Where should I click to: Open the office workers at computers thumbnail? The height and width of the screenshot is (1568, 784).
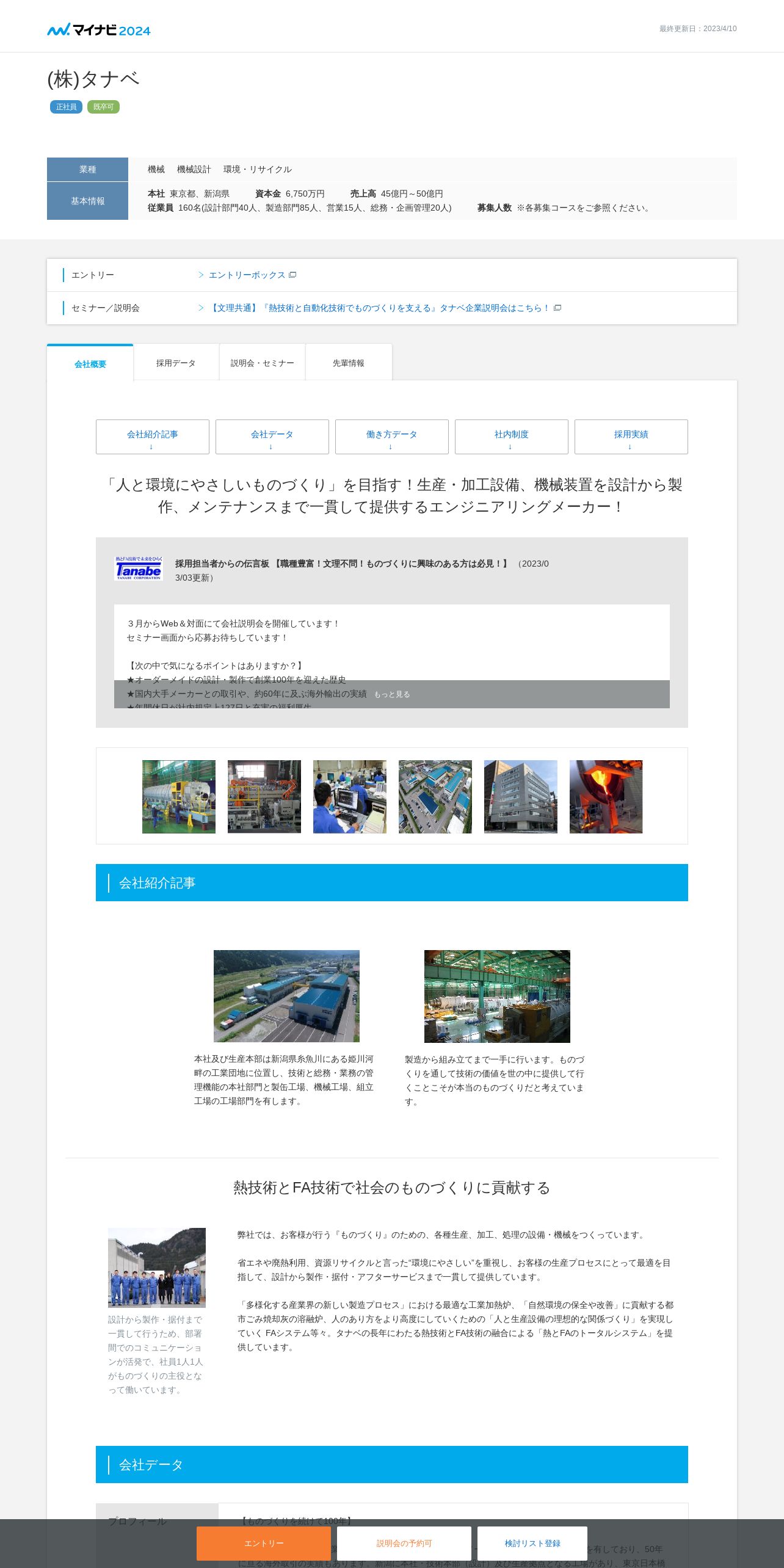[350, 797]
